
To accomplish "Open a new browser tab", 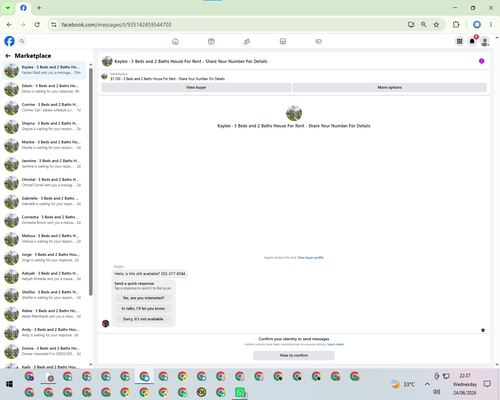I will [x=39, y=8].
